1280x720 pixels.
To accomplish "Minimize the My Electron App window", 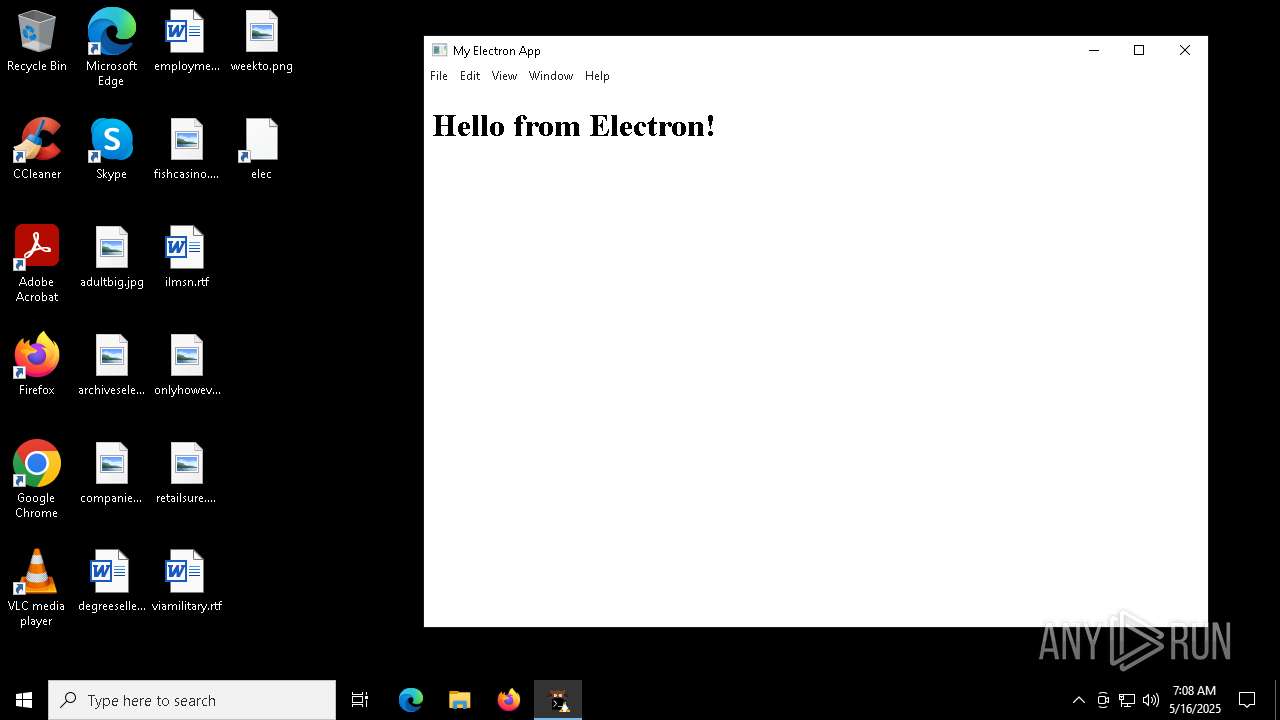I will [1094, 50].
